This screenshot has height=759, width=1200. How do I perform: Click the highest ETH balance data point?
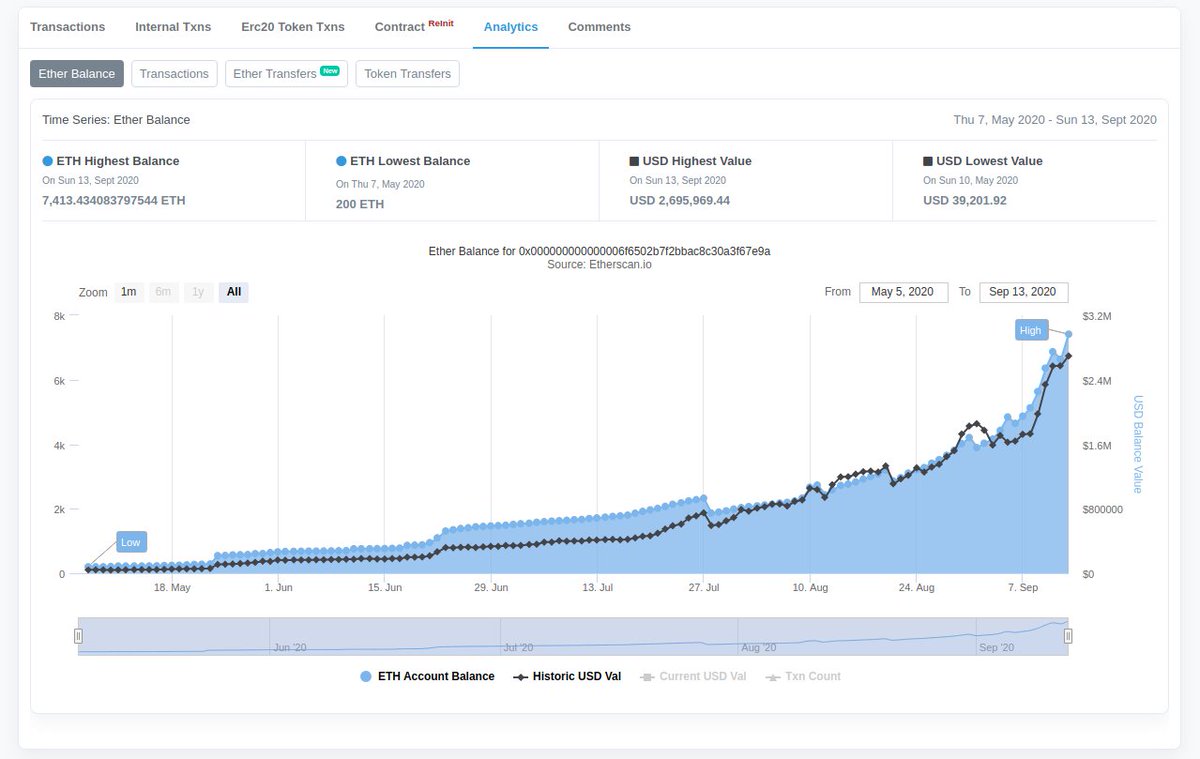[1069, 334]
